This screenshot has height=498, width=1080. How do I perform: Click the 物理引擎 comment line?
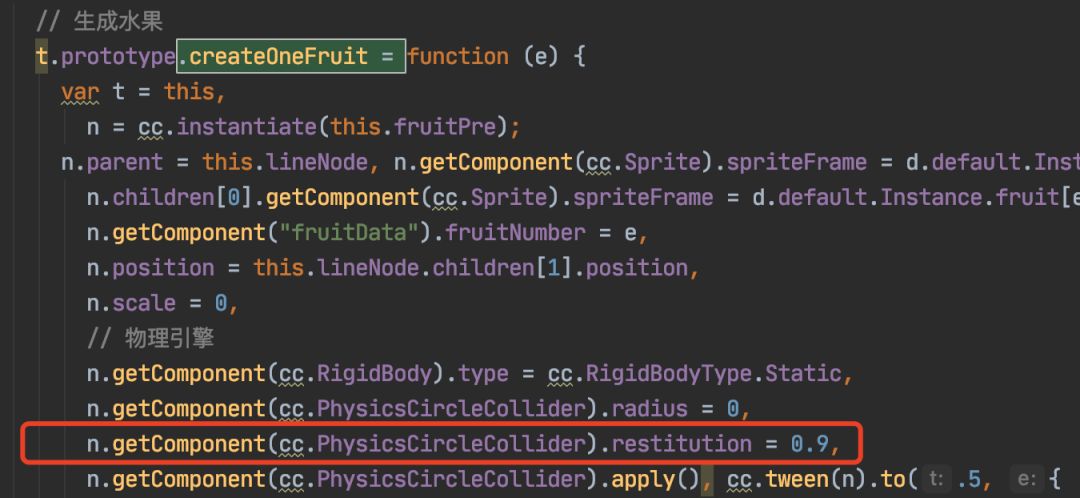click(x=150, y=338)
